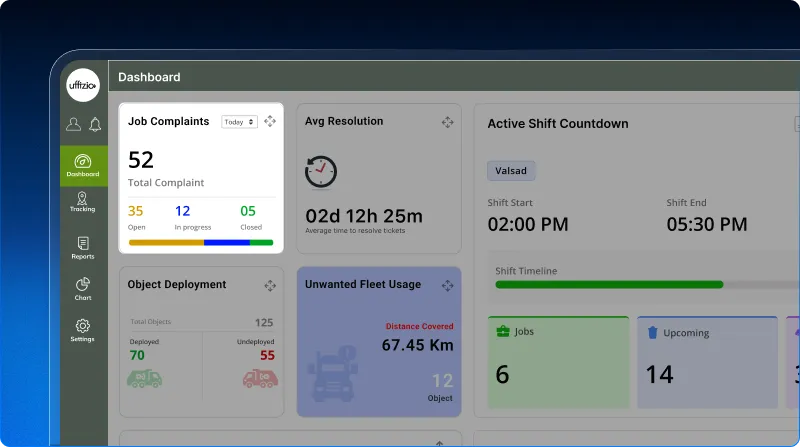Click the Deployed value 70
800x447 pixels.
[x=137, y=355]
